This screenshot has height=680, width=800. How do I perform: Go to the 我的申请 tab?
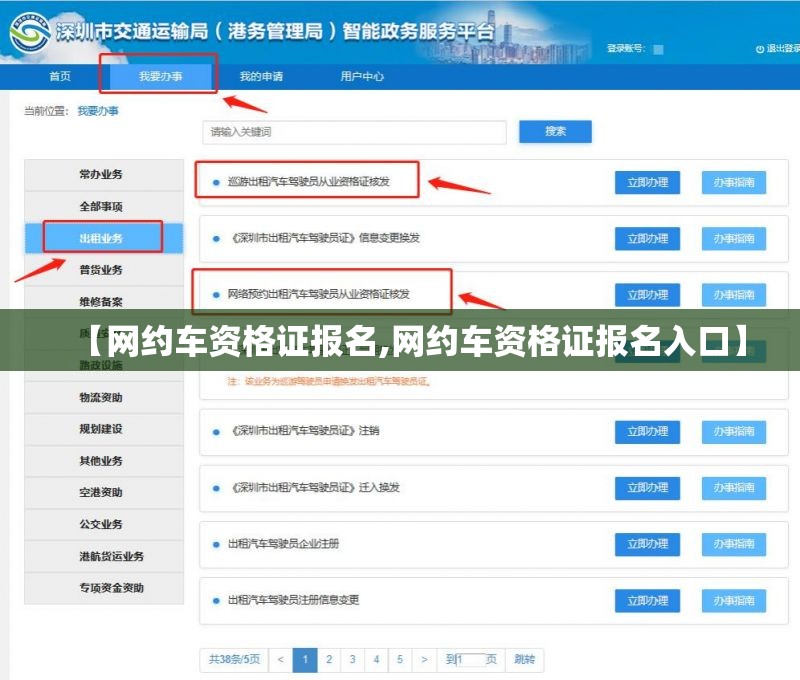coord(261,77)
